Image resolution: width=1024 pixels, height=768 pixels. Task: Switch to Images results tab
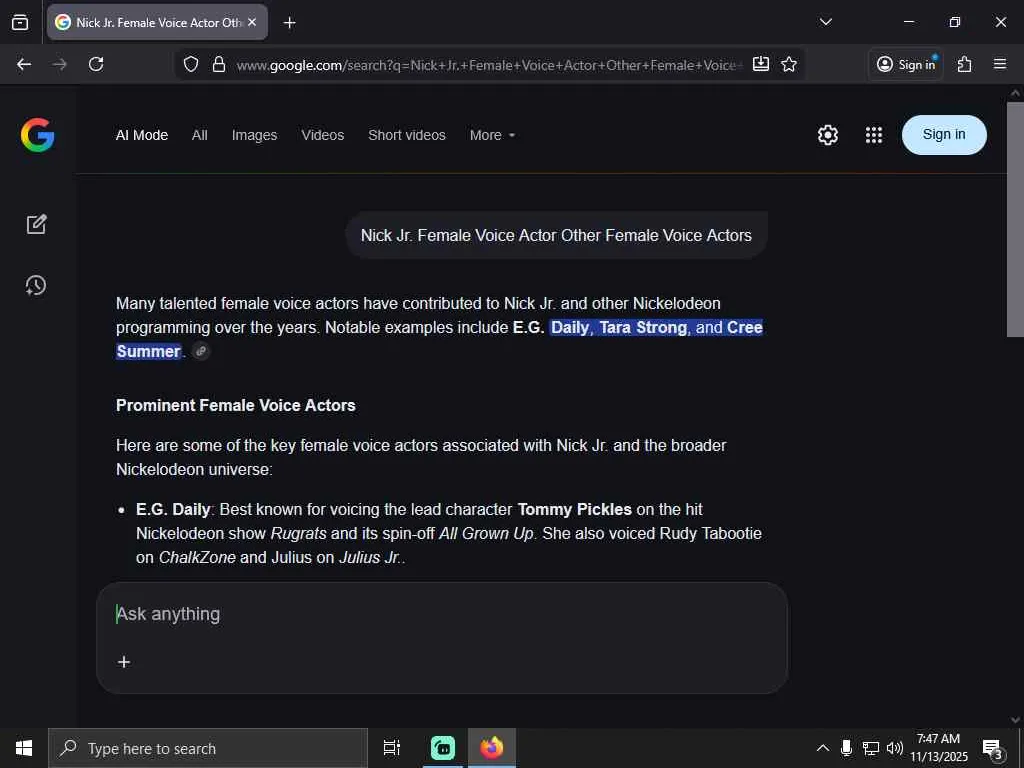254,135
